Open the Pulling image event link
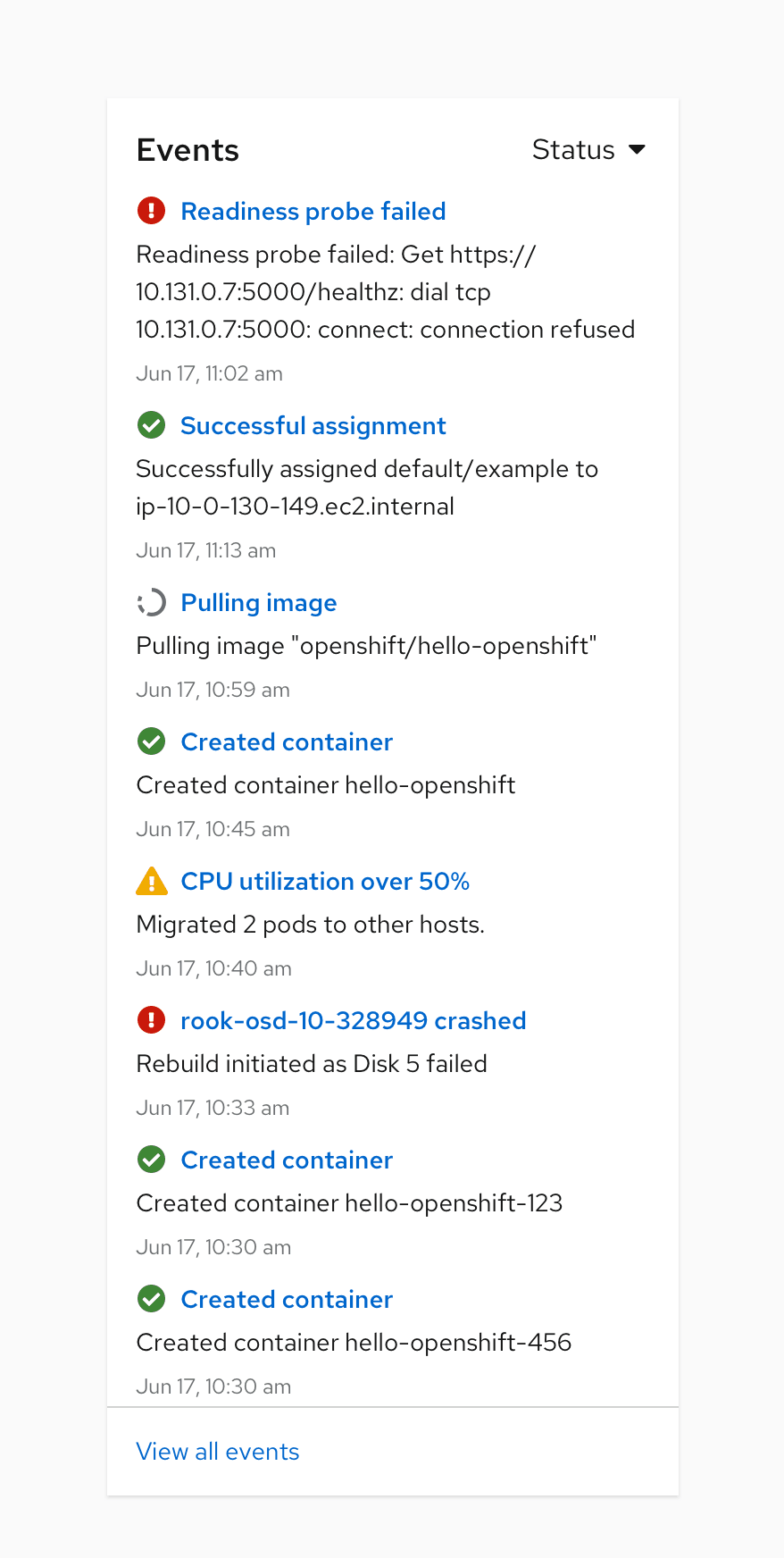The image size is (784, 1558). [258, 603]
